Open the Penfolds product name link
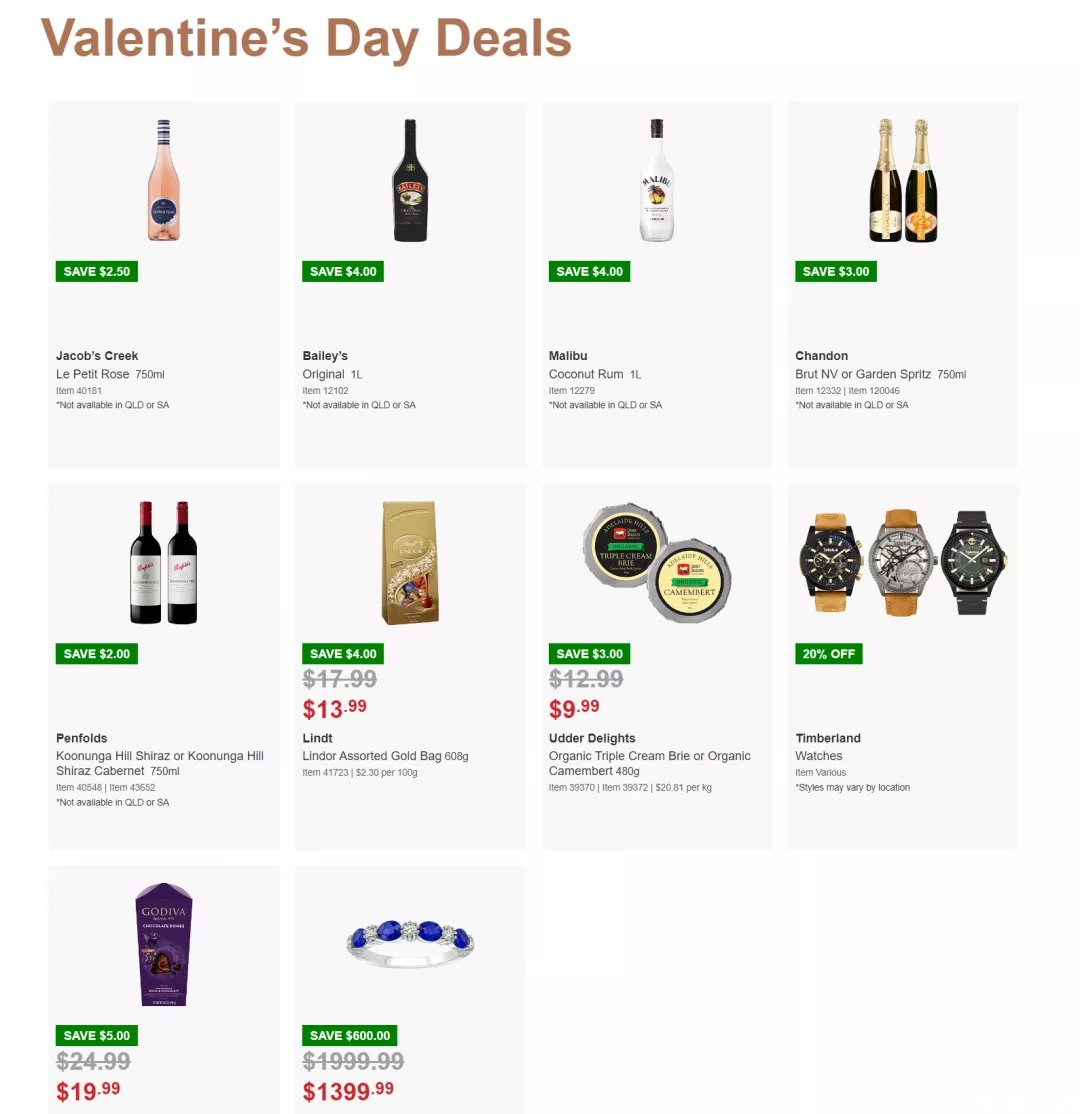This screenshot has height=1114, width=1080. click(82, 737)
